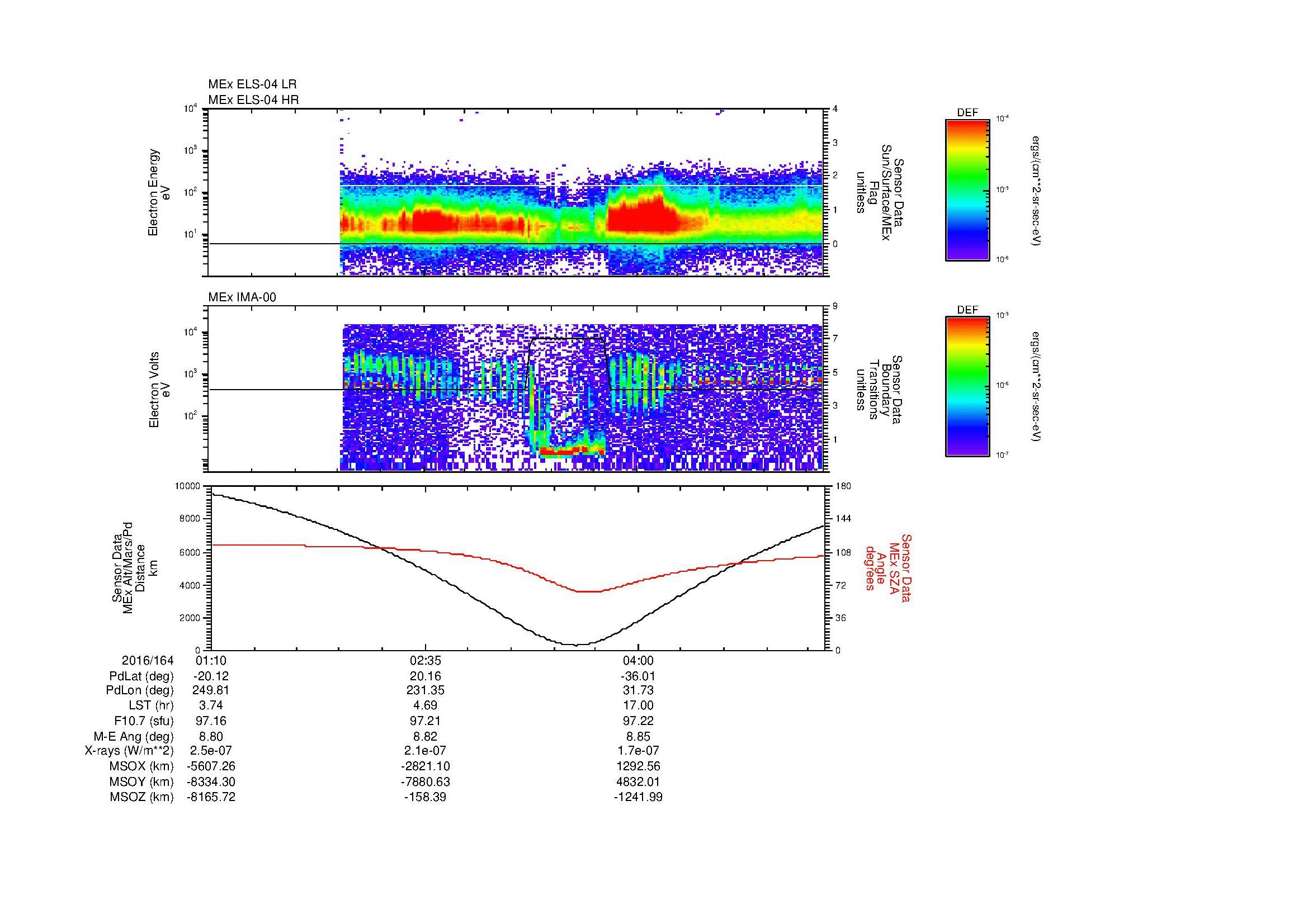This screenshot has width=1308, height=924.
Task: Click the F10.7 value '97.22'
Action: pyautogui.click(x=638, y=721)
